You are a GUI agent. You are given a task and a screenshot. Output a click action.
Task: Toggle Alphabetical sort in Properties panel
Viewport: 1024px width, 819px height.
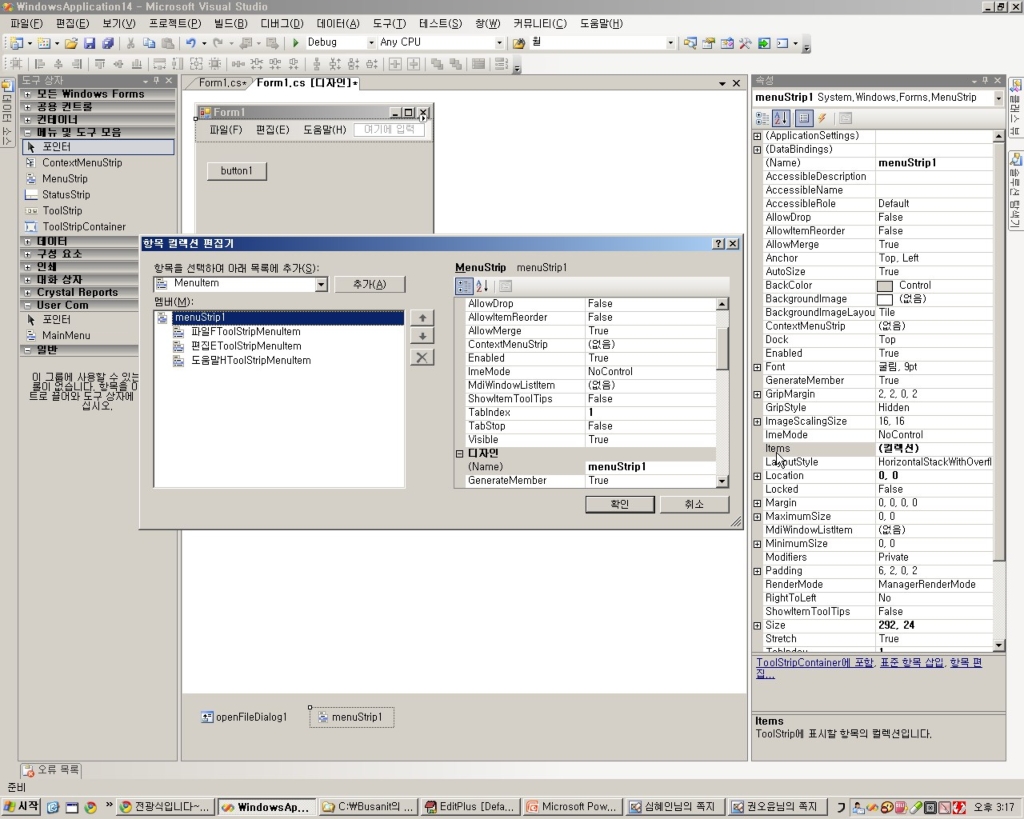click(780, 118)
